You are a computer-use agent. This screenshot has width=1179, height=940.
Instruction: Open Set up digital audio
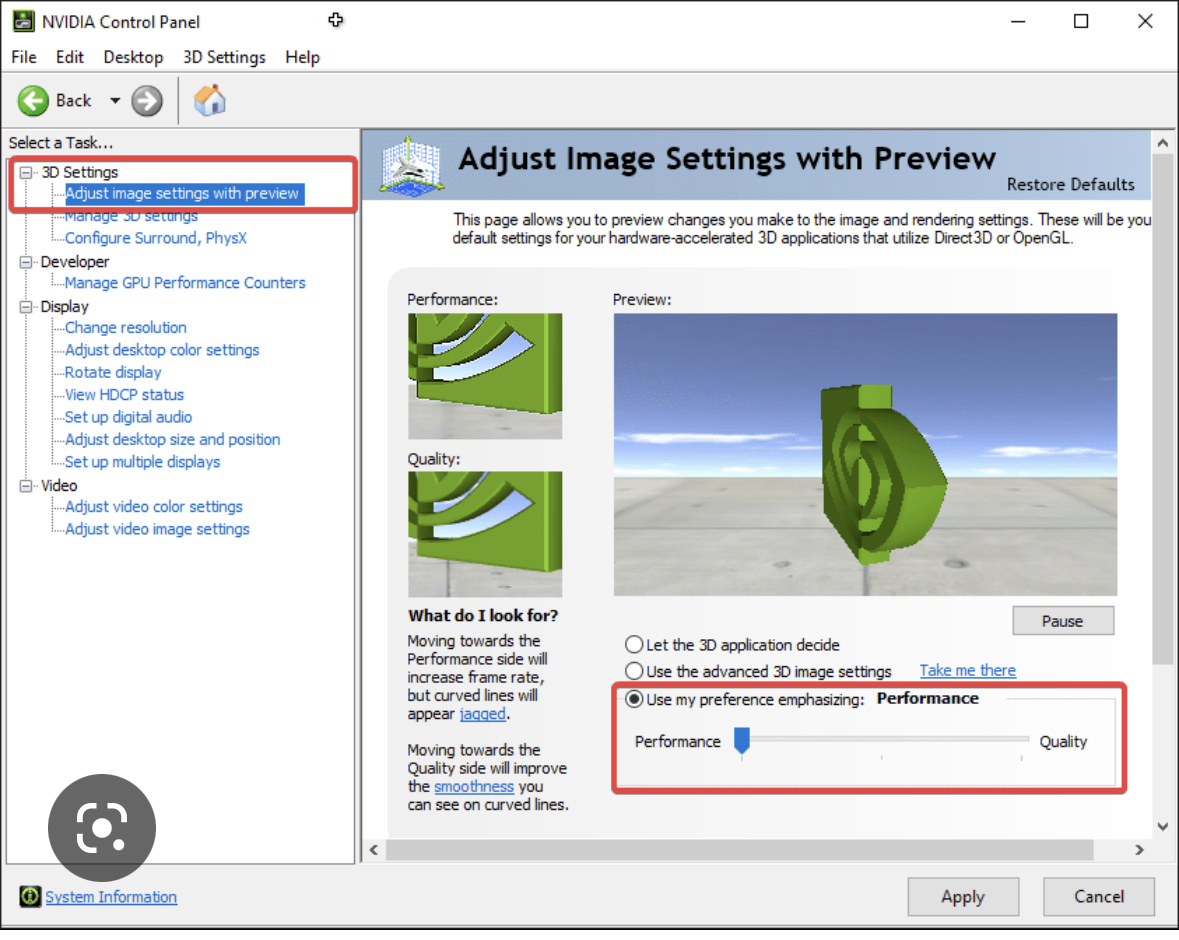[128, 417]
